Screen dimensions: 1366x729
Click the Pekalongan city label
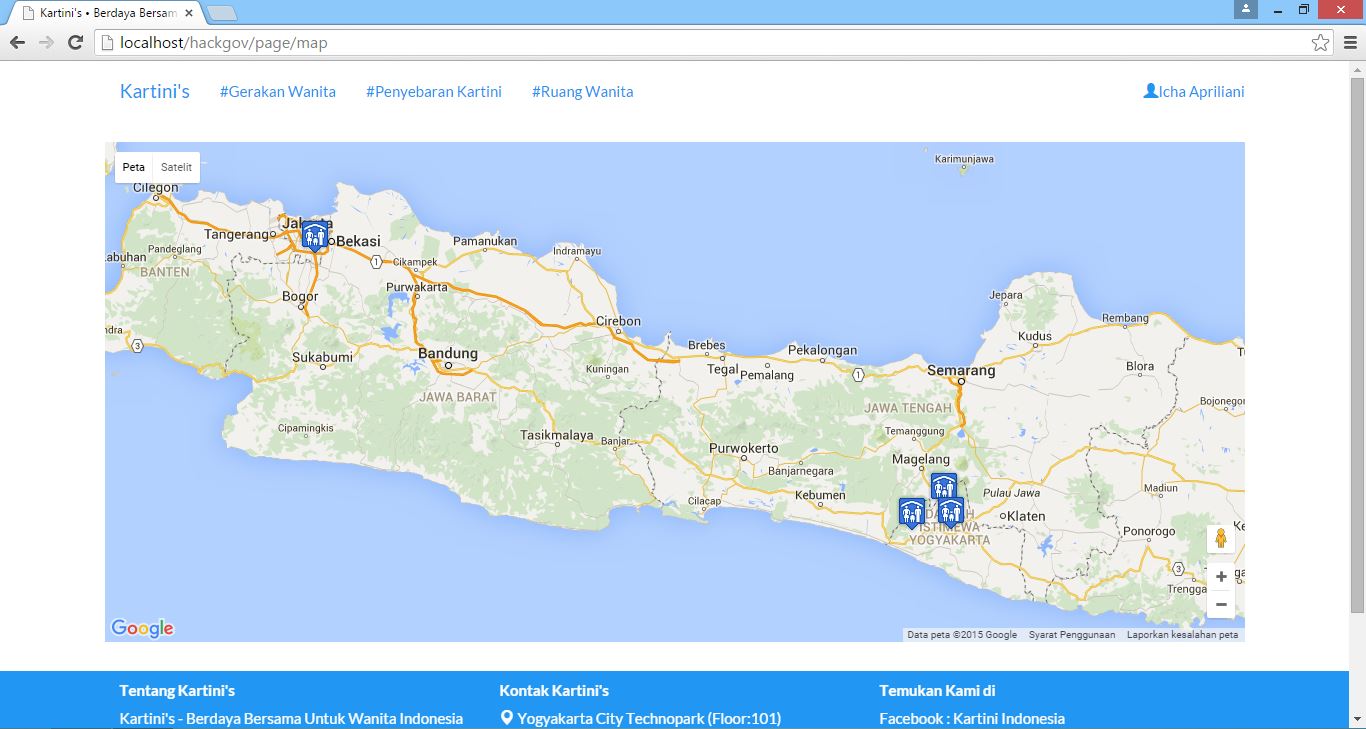click(823, 350)
